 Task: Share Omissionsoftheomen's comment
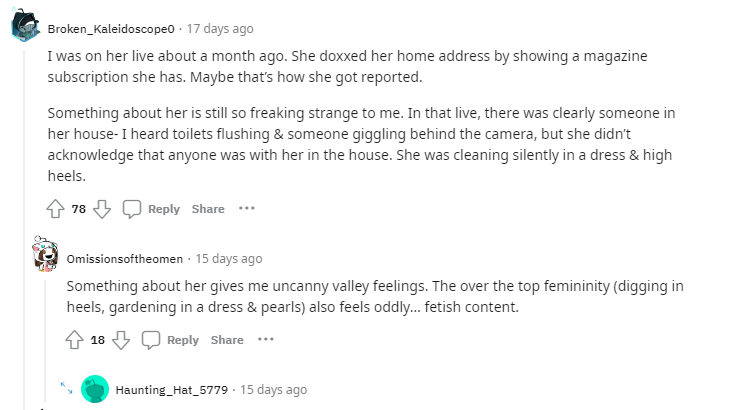coord(227,340)
